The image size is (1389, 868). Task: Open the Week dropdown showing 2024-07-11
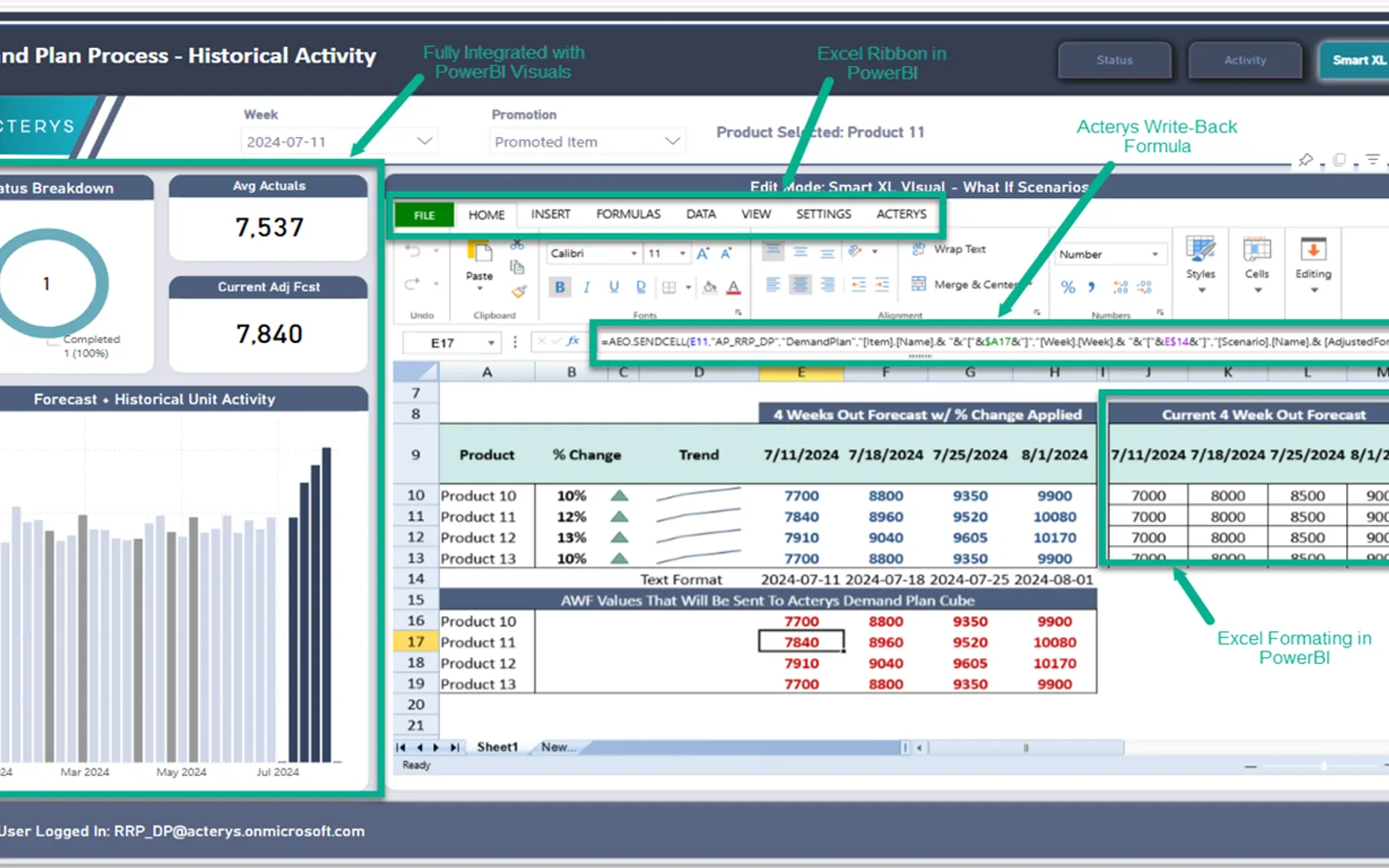point(339,141)
